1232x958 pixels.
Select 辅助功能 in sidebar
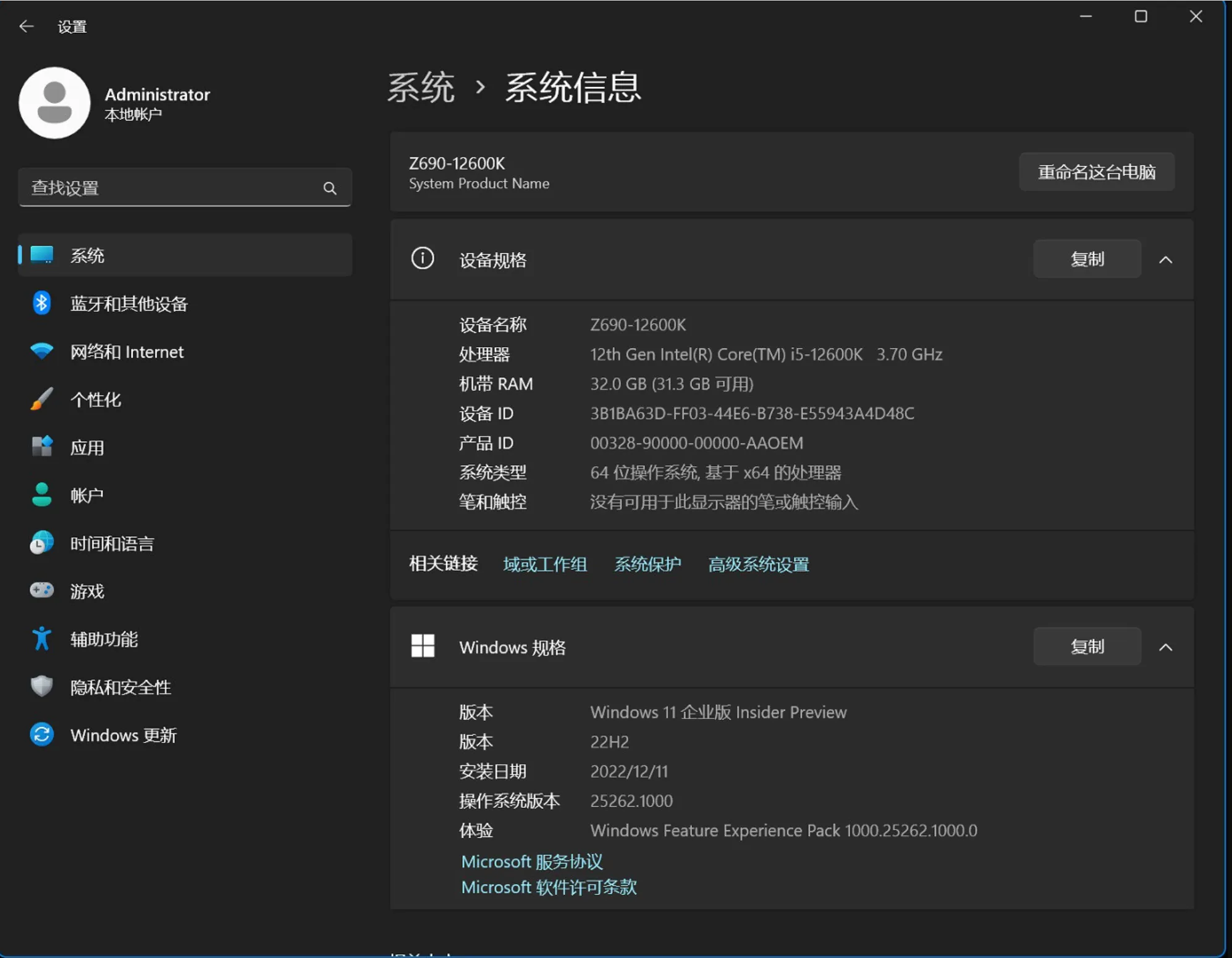185,639
